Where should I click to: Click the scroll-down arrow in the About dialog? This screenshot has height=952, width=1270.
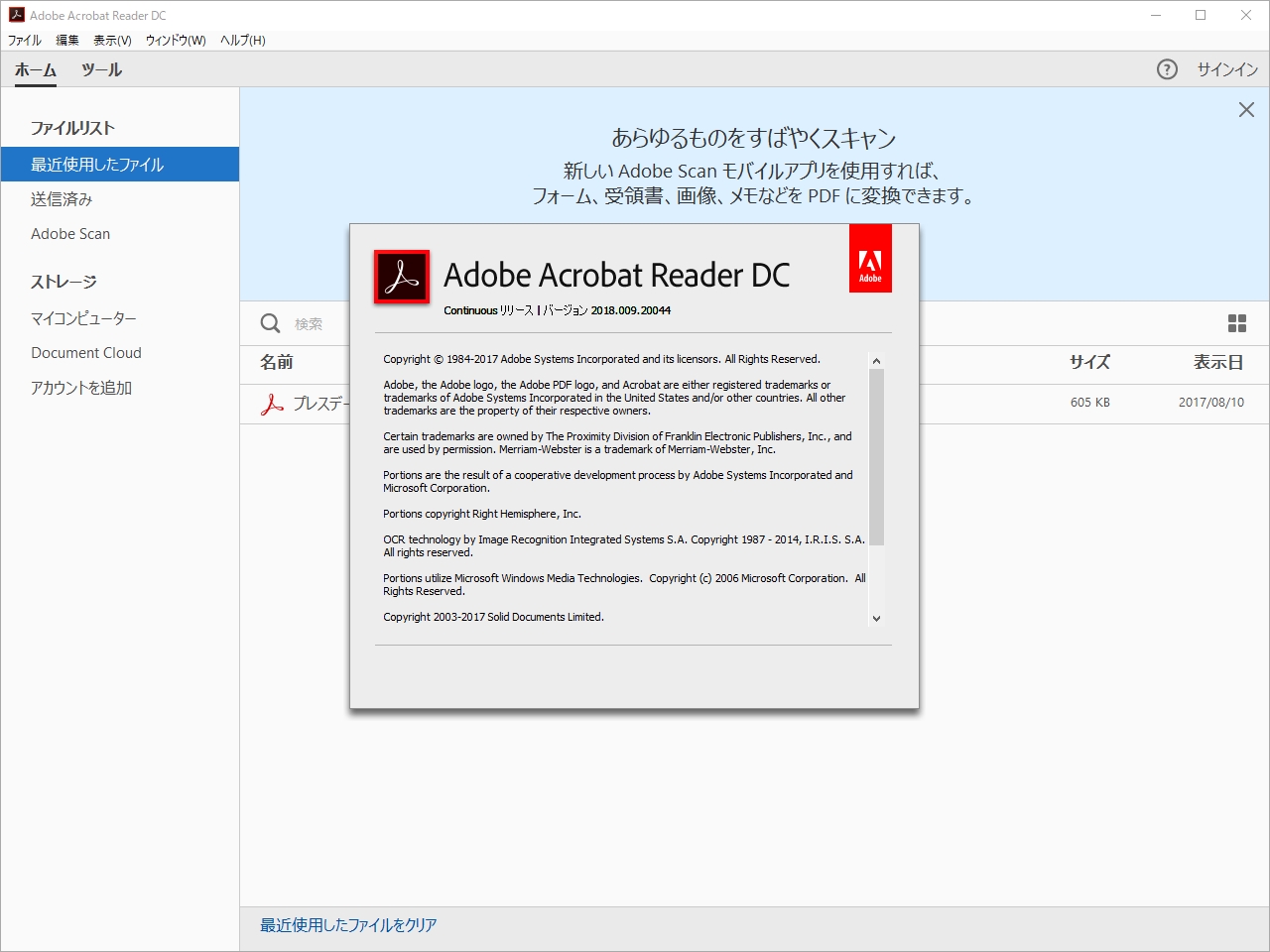[x=876, y=618]
